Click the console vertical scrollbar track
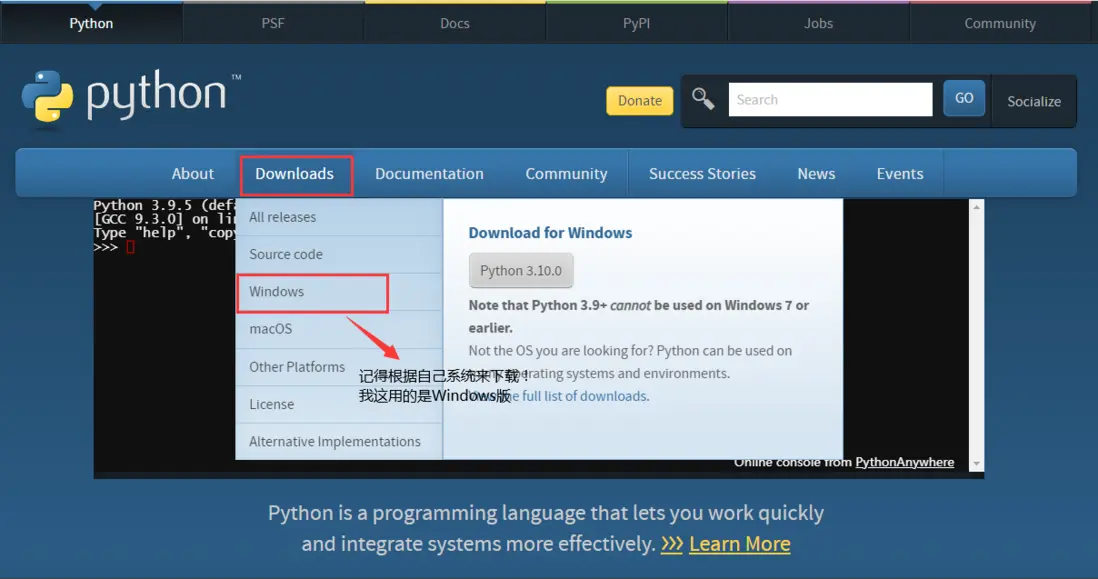Viewport: 1098px width, 579px height. [976, 335]
